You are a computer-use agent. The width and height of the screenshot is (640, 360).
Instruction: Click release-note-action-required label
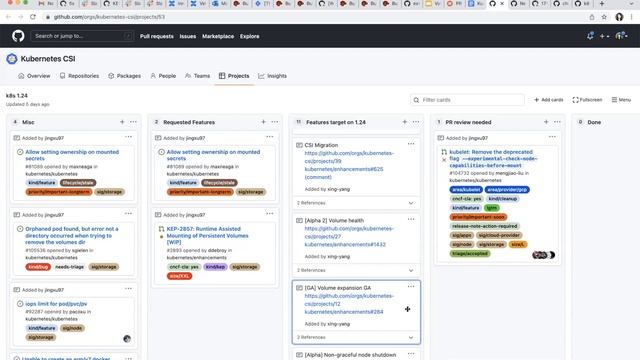click(x=484, y=226)
